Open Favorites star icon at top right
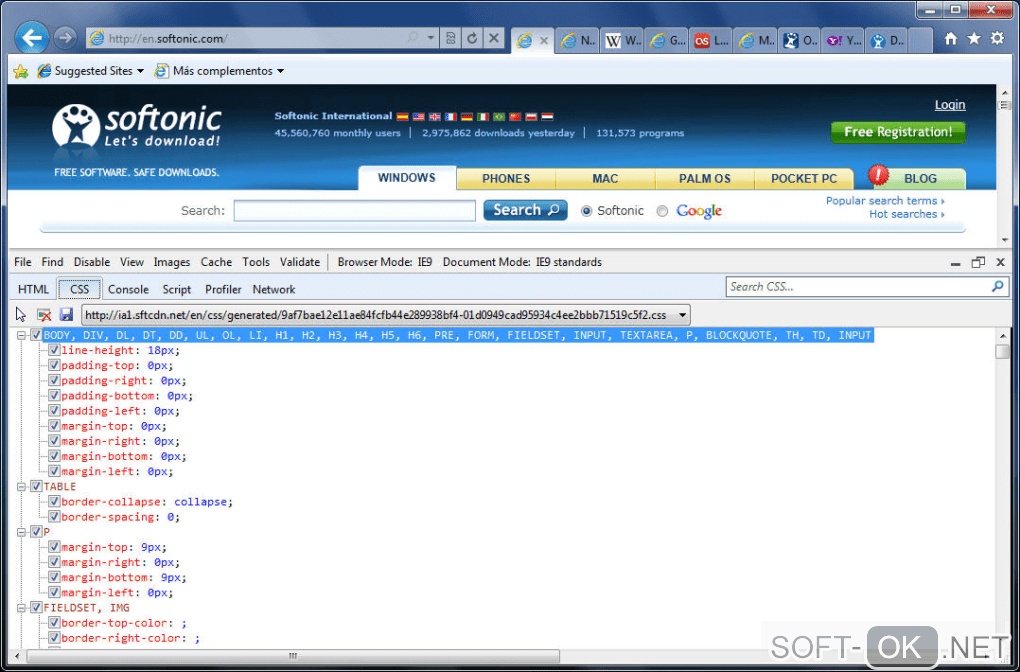The width and height of the screenshot is (1020, 672). point(974,39)
